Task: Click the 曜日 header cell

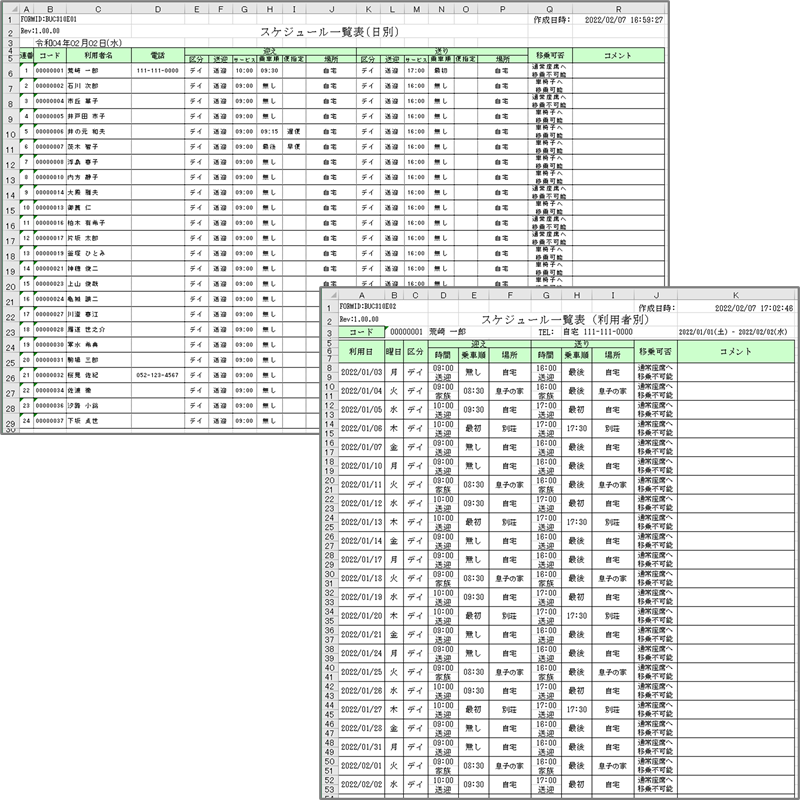Action: (x=393, y=351)
